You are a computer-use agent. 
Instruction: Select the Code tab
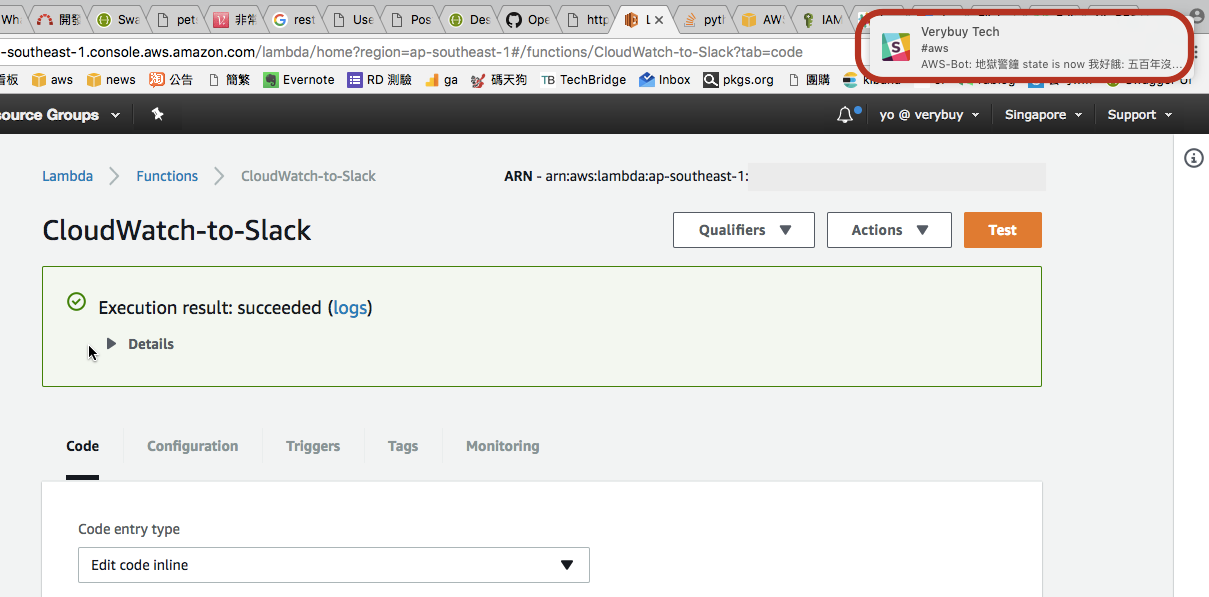coord(82,446)
